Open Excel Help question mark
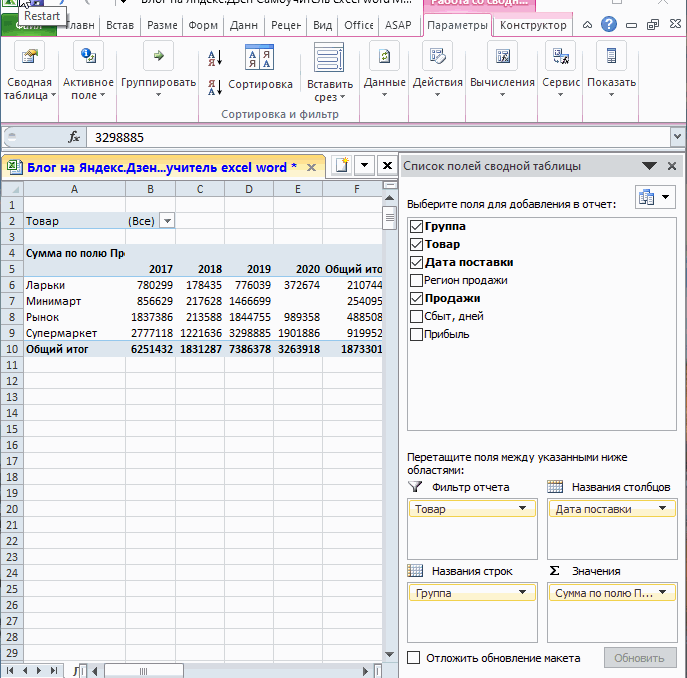Image resolution: width=687 pixels, height=678 pixels. click(609, 25)
